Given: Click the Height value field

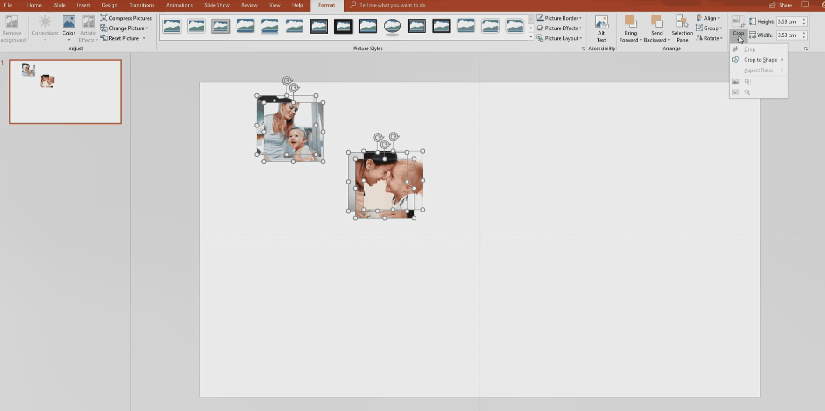Looking at the screenshot, I should pyautogui.click(x=789, y=22).
